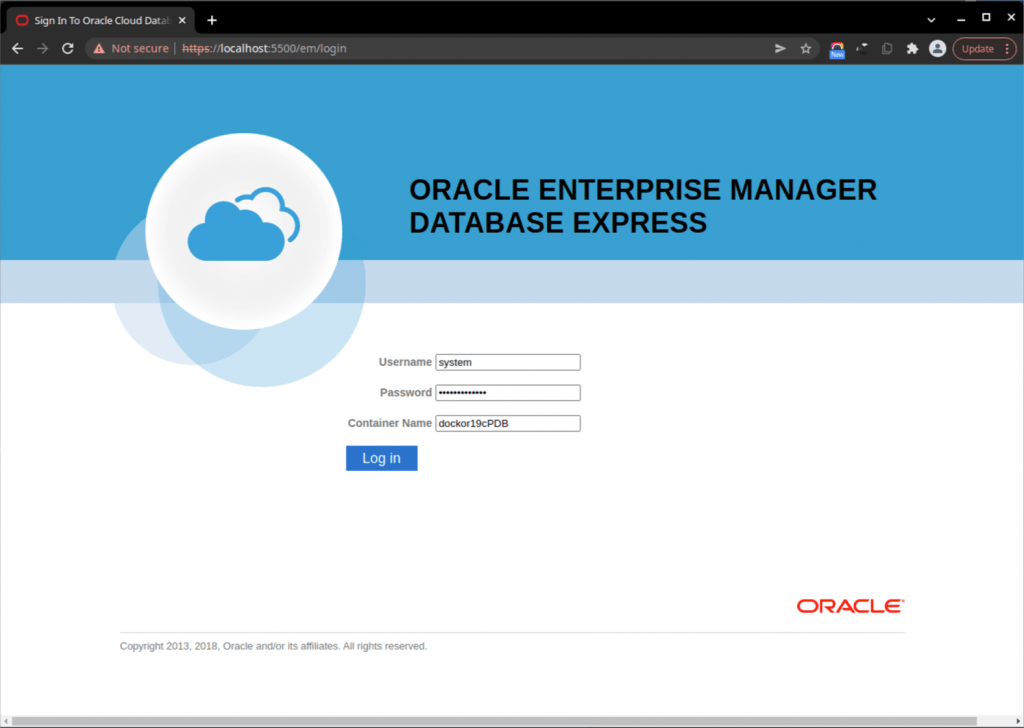Screen dimensions: 1024x728
Task: Minimize the browser window
Action: [x=961, y=19]
